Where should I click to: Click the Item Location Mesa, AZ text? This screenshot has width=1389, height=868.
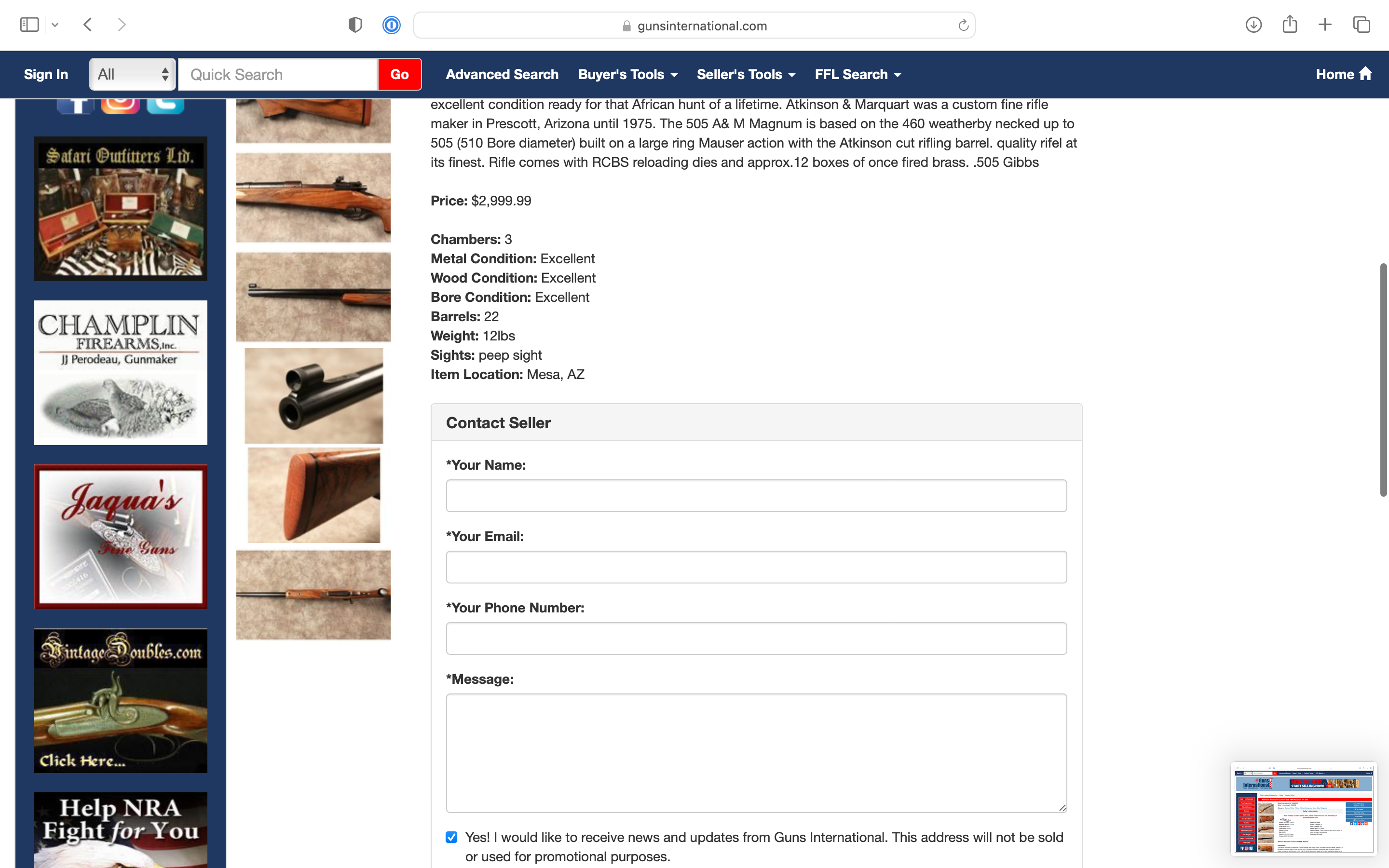tap(507, 374)
